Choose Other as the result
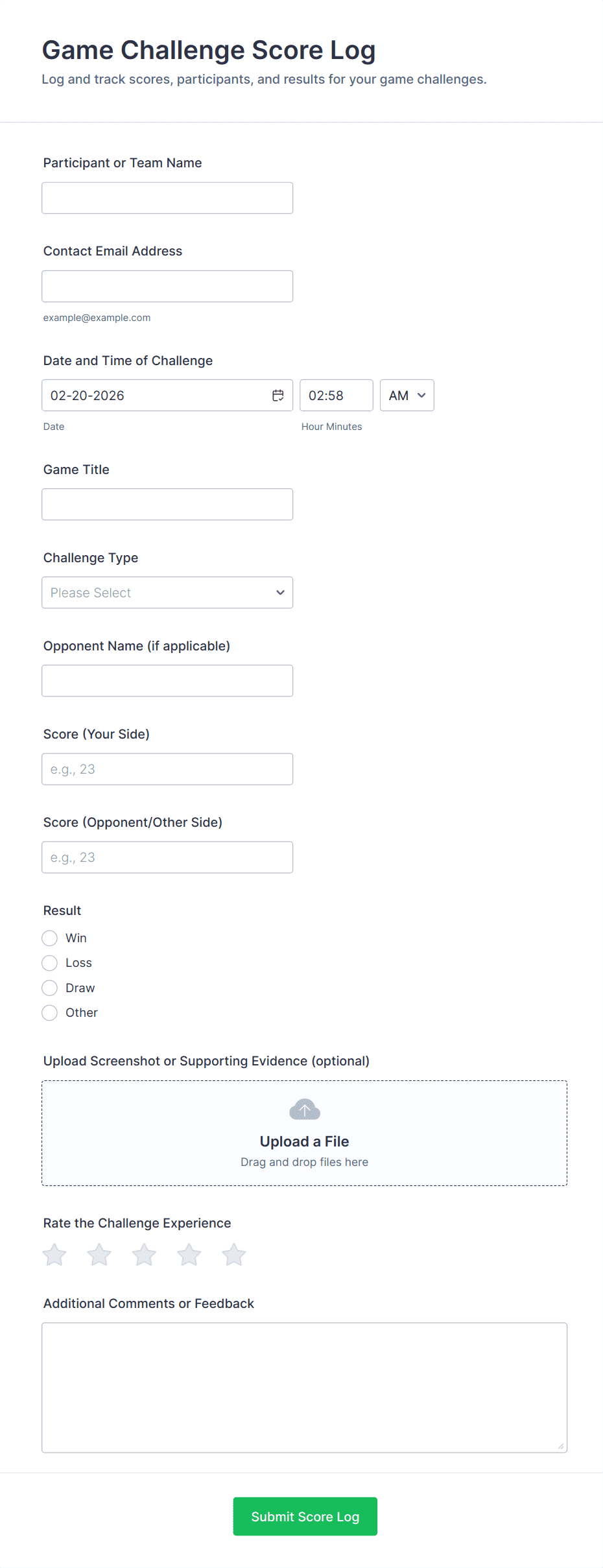The image size is (603, 1568). [x=50, y=1013]
